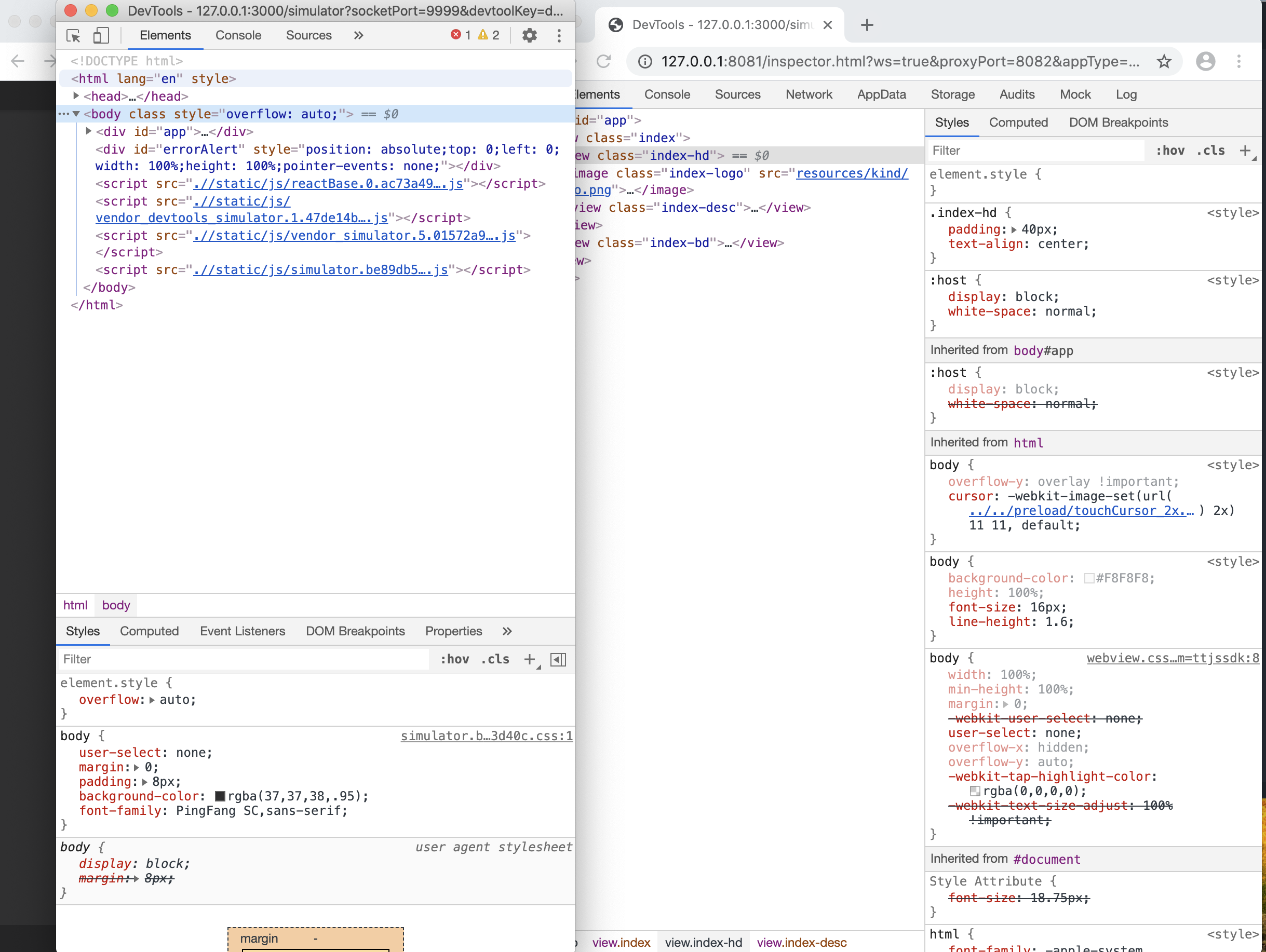Open the webview.css source link
Viewport: 1266px width, 952px height.
point(1172,658)
